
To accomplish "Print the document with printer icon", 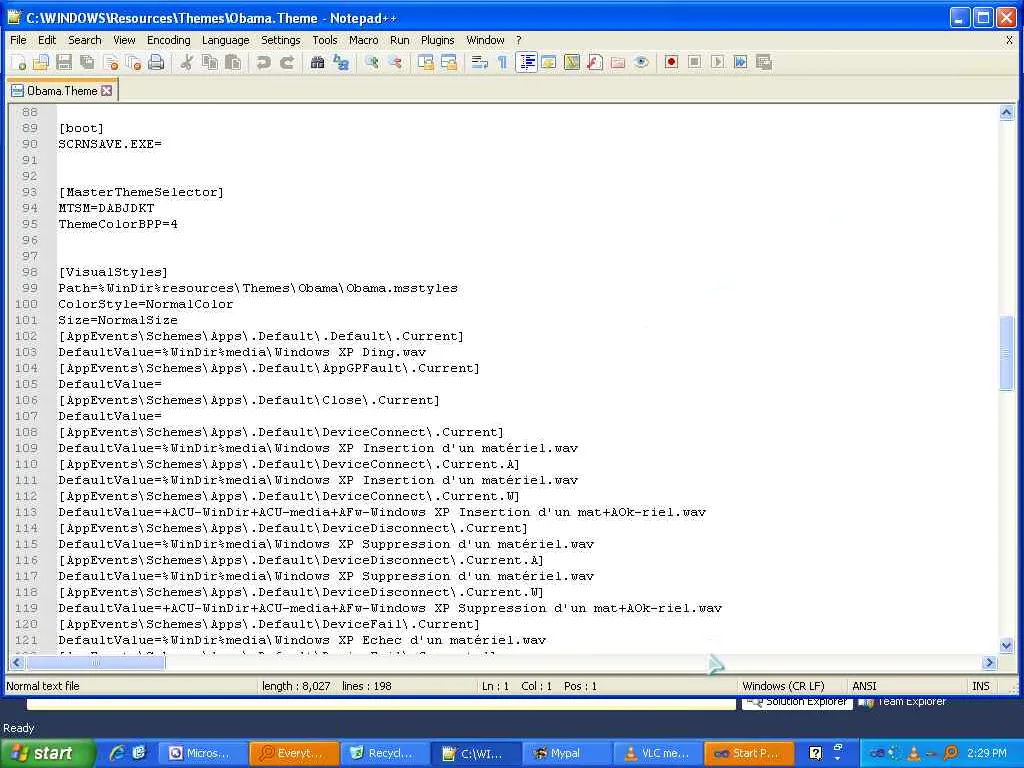I will click(156, 62).
